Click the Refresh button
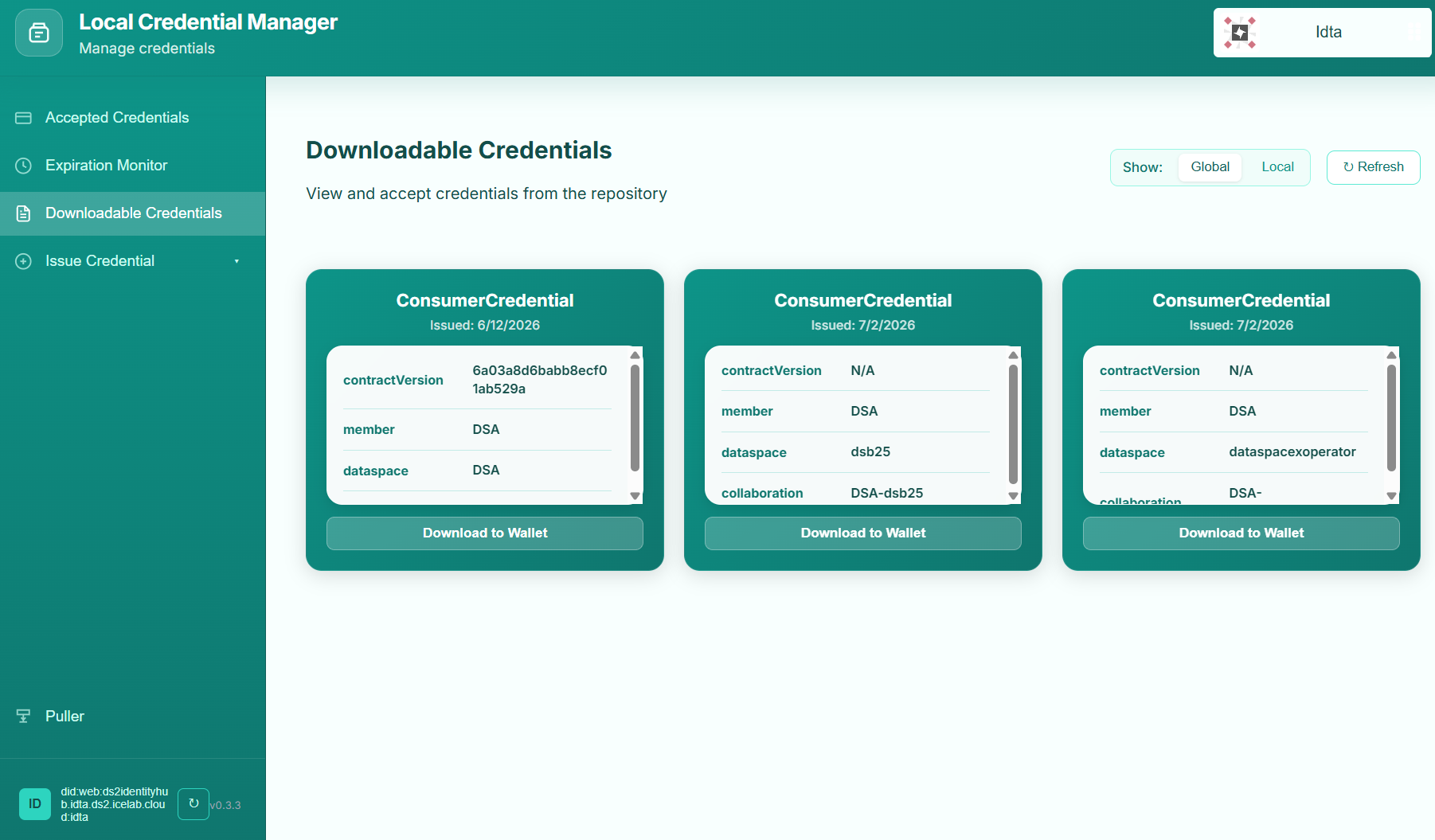Screen dimensions: 1435x840 click(1373, 167)
